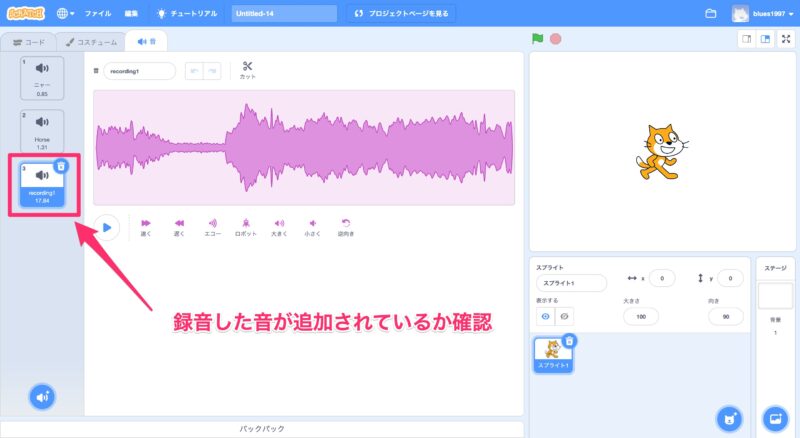Viewport: 800px width, 438px height.
Task: Select the Horse sound thumbnail
Action: pyautogui.click(x=42, y=130)
